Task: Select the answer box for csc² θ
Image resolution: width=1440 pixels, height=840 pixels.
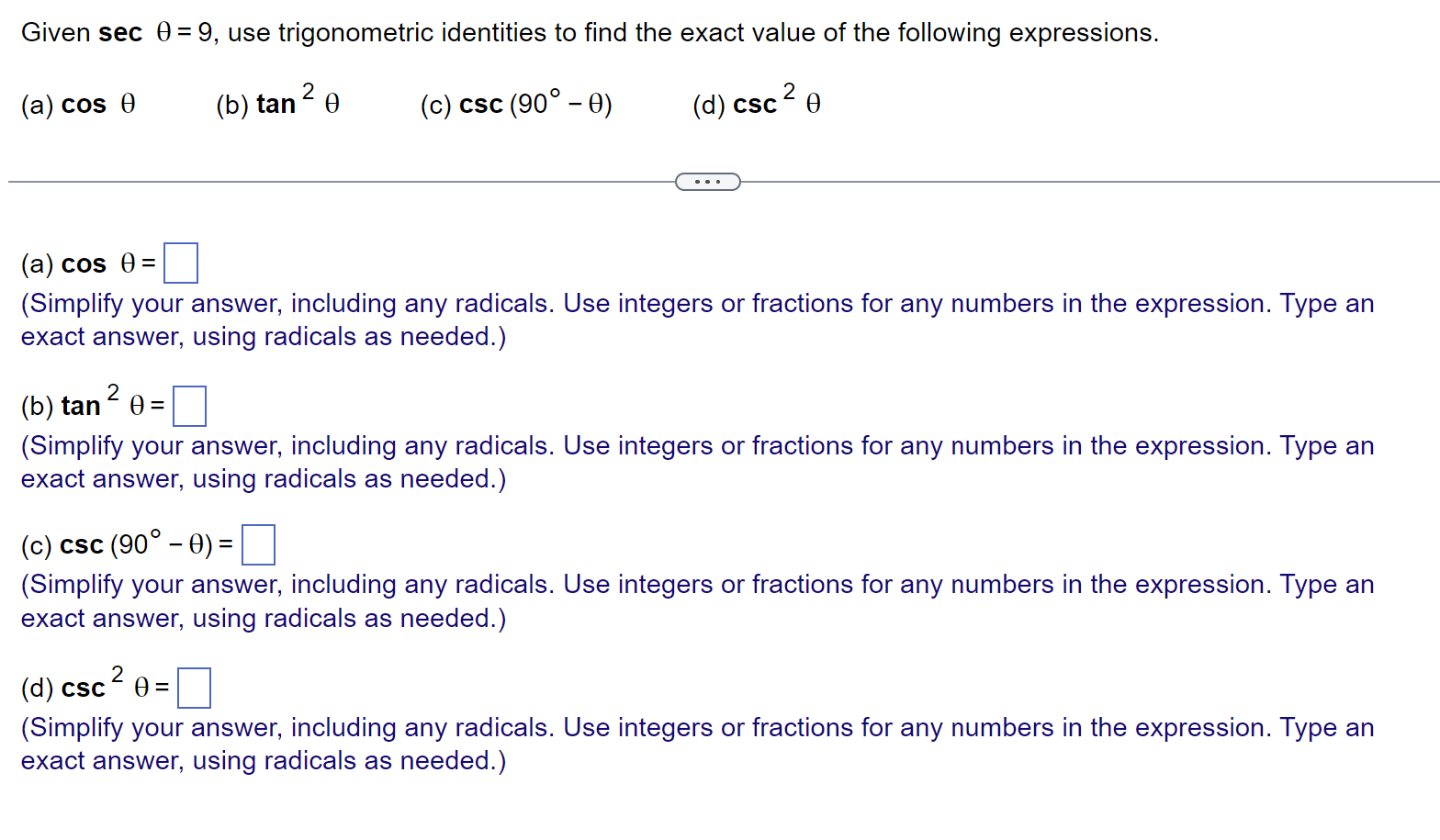Action: click(x=194, y=688)
